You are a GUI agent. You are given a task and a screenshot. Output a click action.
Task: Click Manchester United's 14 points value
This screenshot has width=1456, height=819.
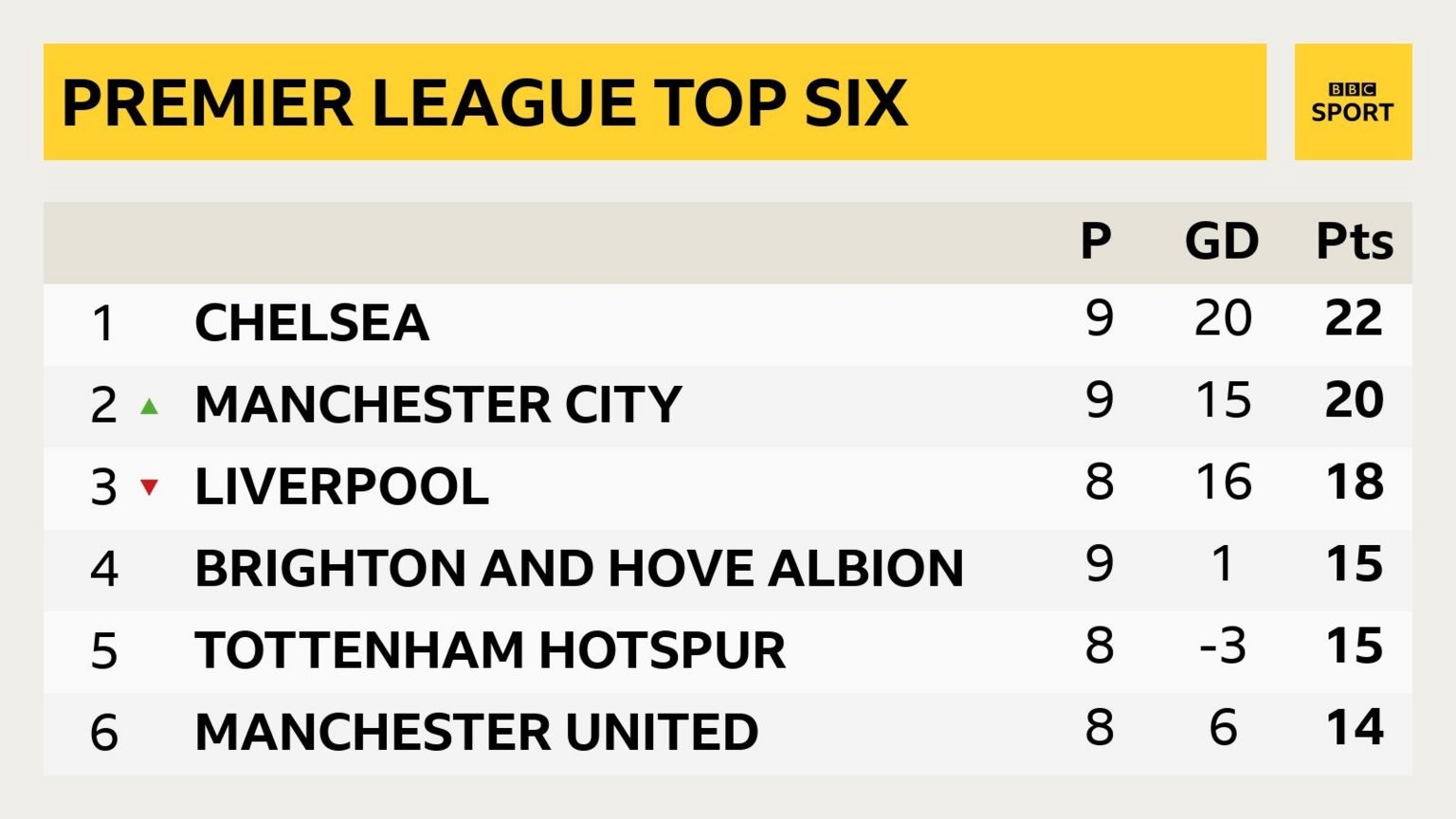[x=1354, y=728]
